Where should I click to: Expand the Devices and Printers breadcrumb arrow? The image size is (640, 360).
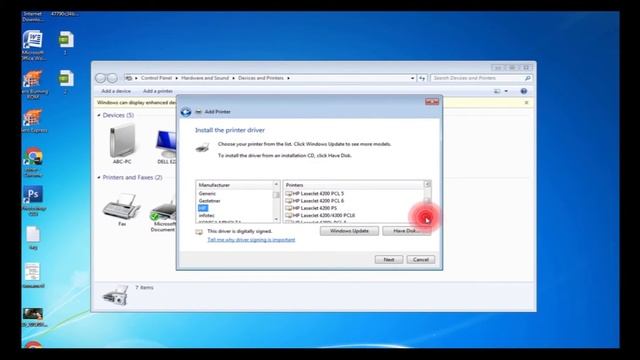click(x=288, y=78)
